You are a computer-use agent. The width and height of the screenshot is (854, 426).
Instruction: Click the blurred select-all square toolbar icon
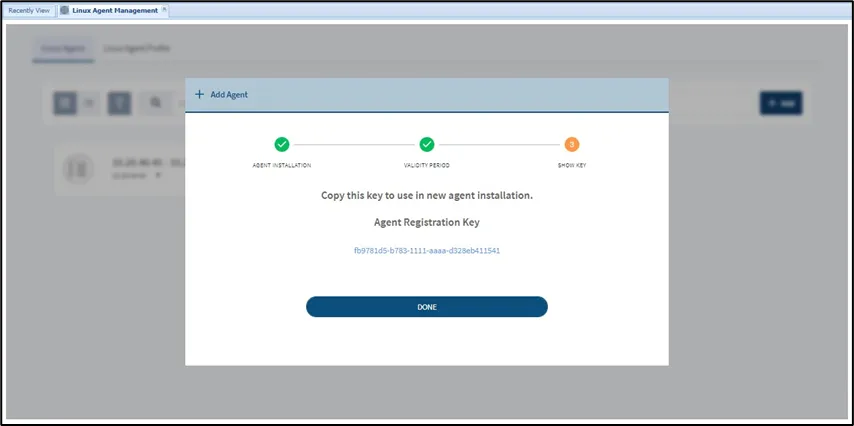[x=65, y=103]
